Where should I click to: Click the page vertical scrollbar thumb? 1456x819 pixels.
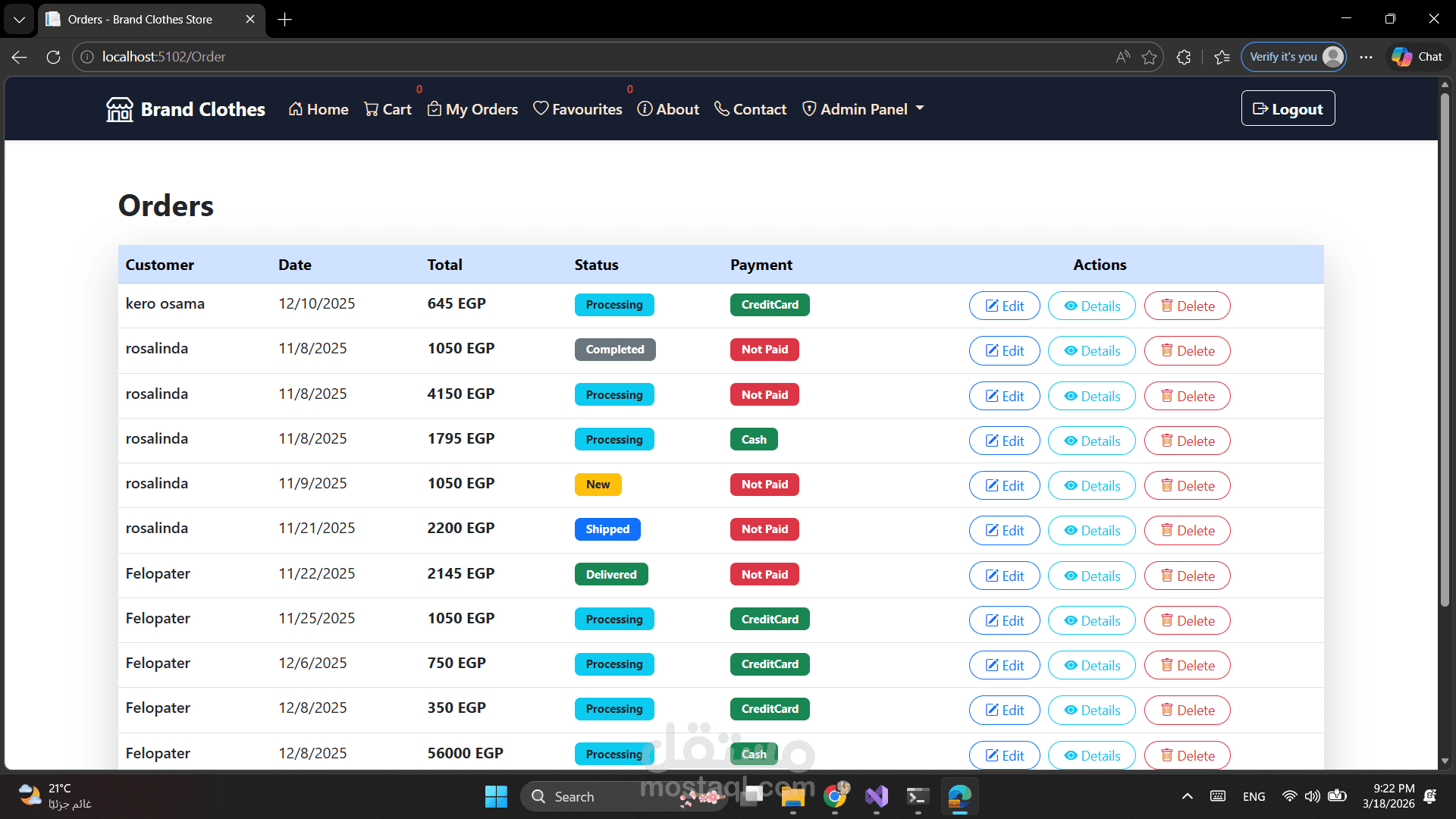pos(1445,349)
